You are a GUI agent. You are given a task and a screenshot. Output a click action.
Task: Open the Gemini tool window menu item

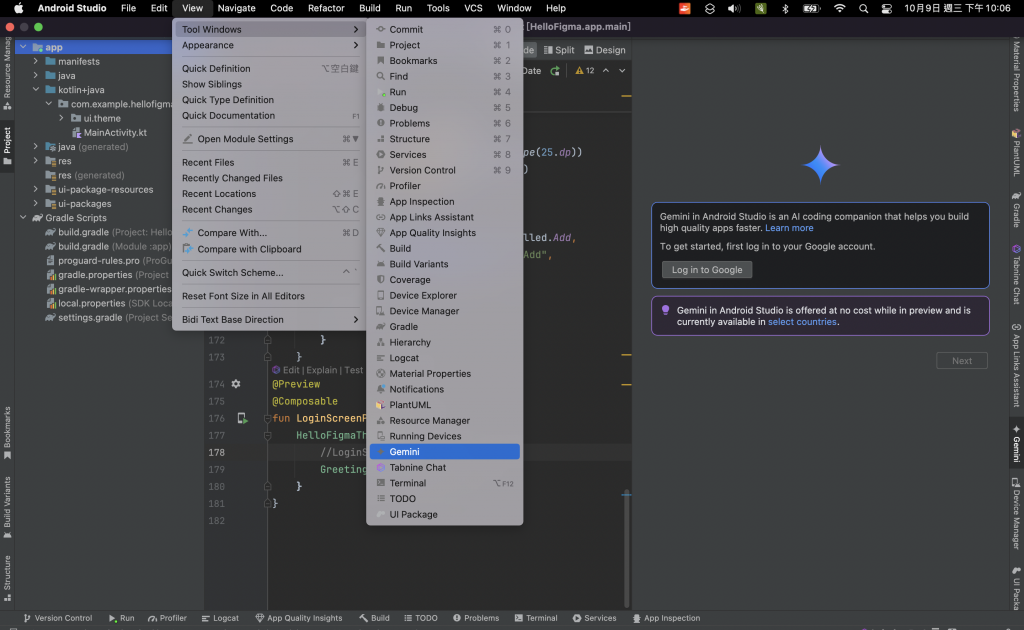[445, 452]
